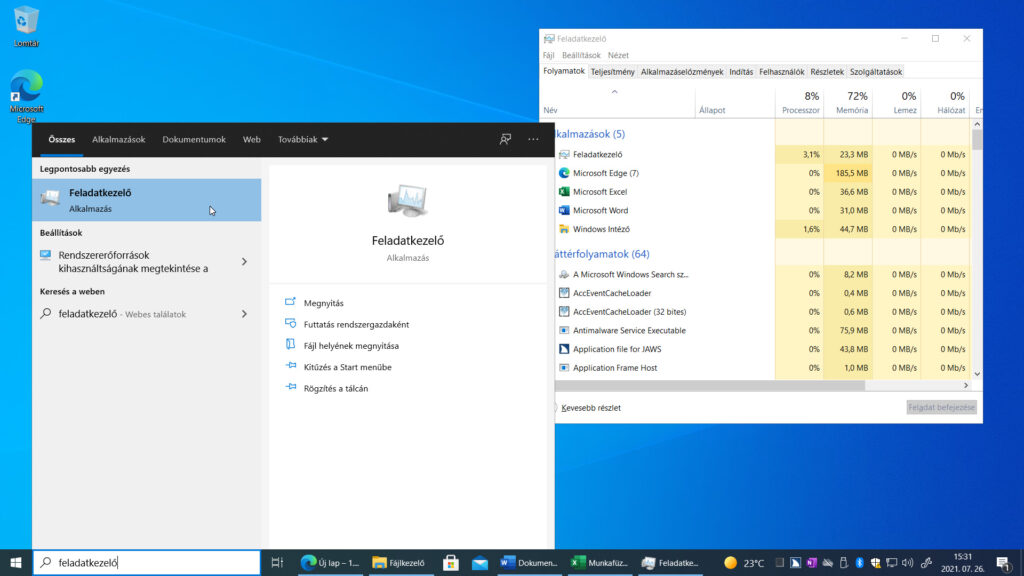Image resolution: width=1024 pixels, height=576 pixels.
Task: Click the OneNote tray icon
Action: coord(811,562)
